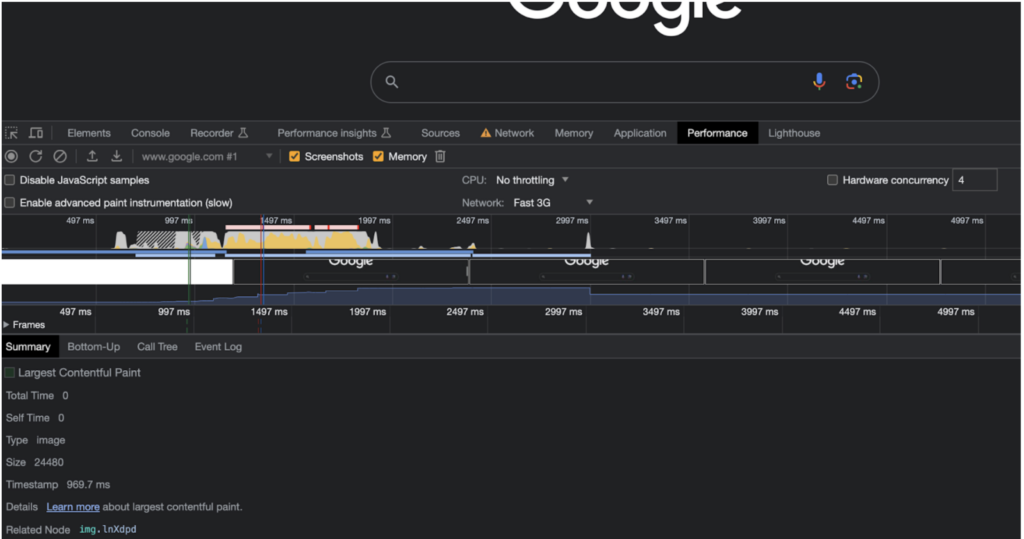Screen dimensions: 1024x539
Task: Click the Largest Contentful Paint heading
Action: [79, 372]
